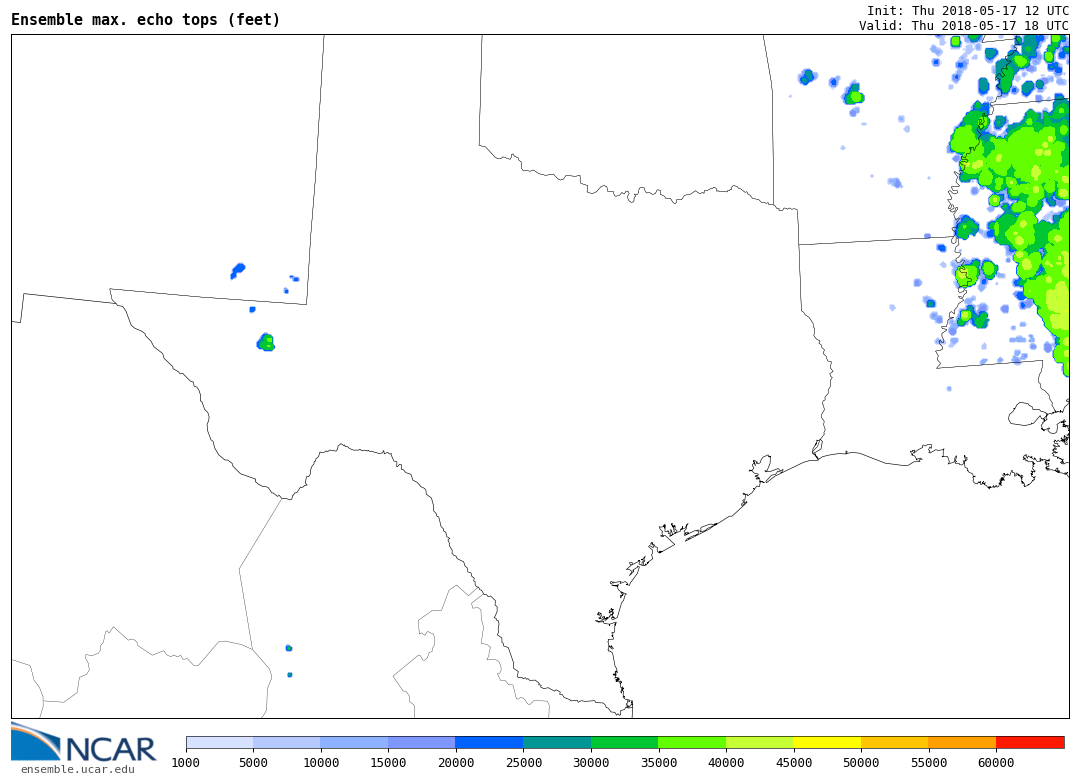Click the blue echo cell in New Mexico
Image resolution: width=1080 pixels, height=781 pixels.
click(x=238, y=269)
